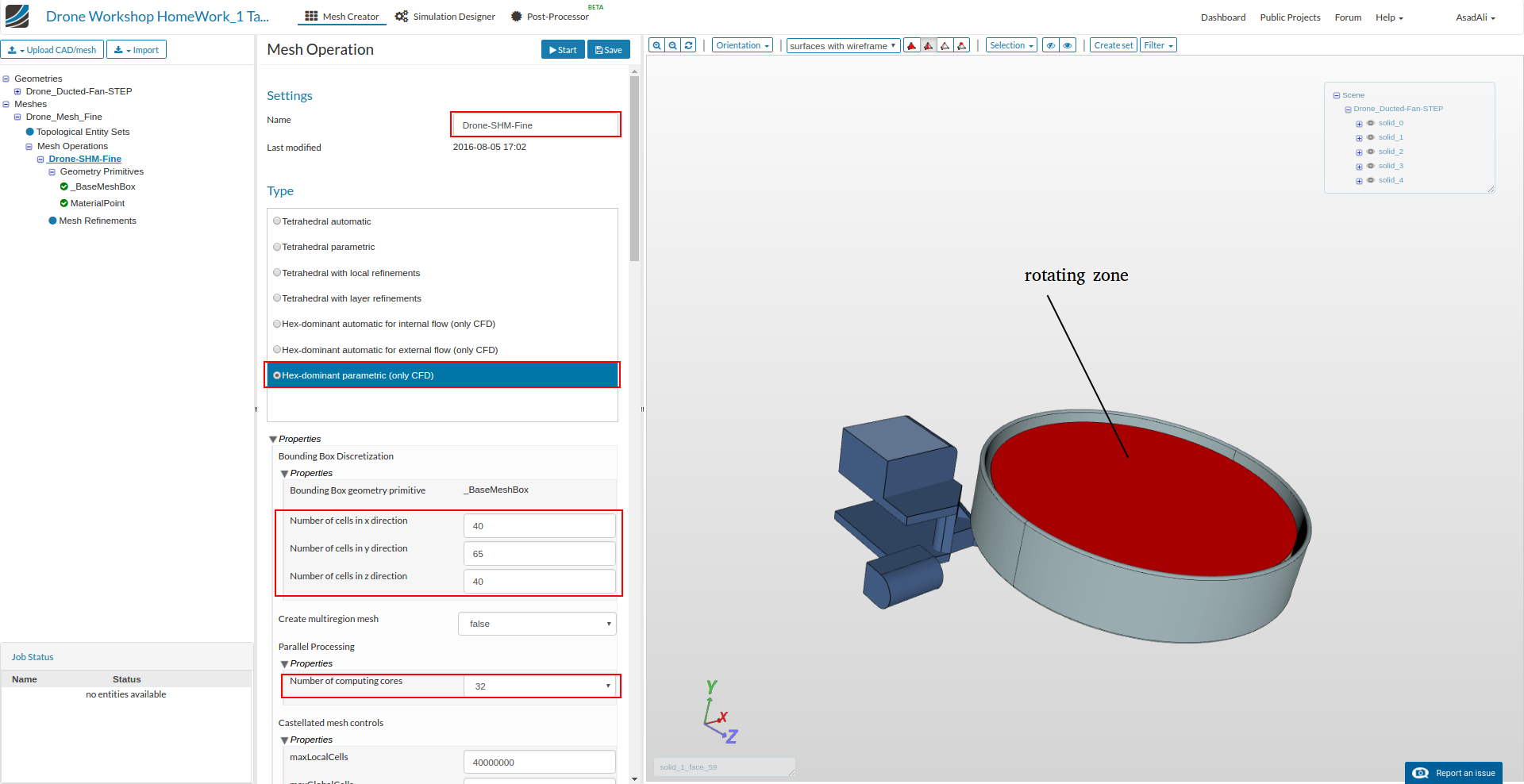Click Upload CAD/mesh button
Screen dimensions: 1524x784
point(52,49)
